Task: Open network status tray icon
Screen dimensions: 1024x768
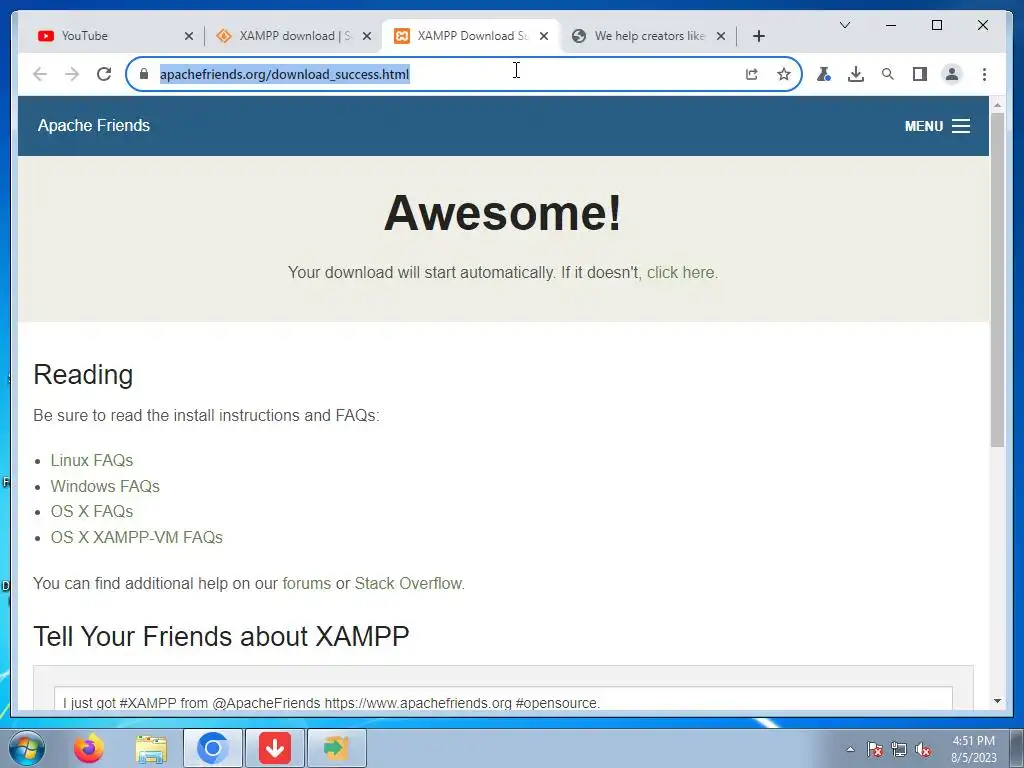Action: pos(899,750)
